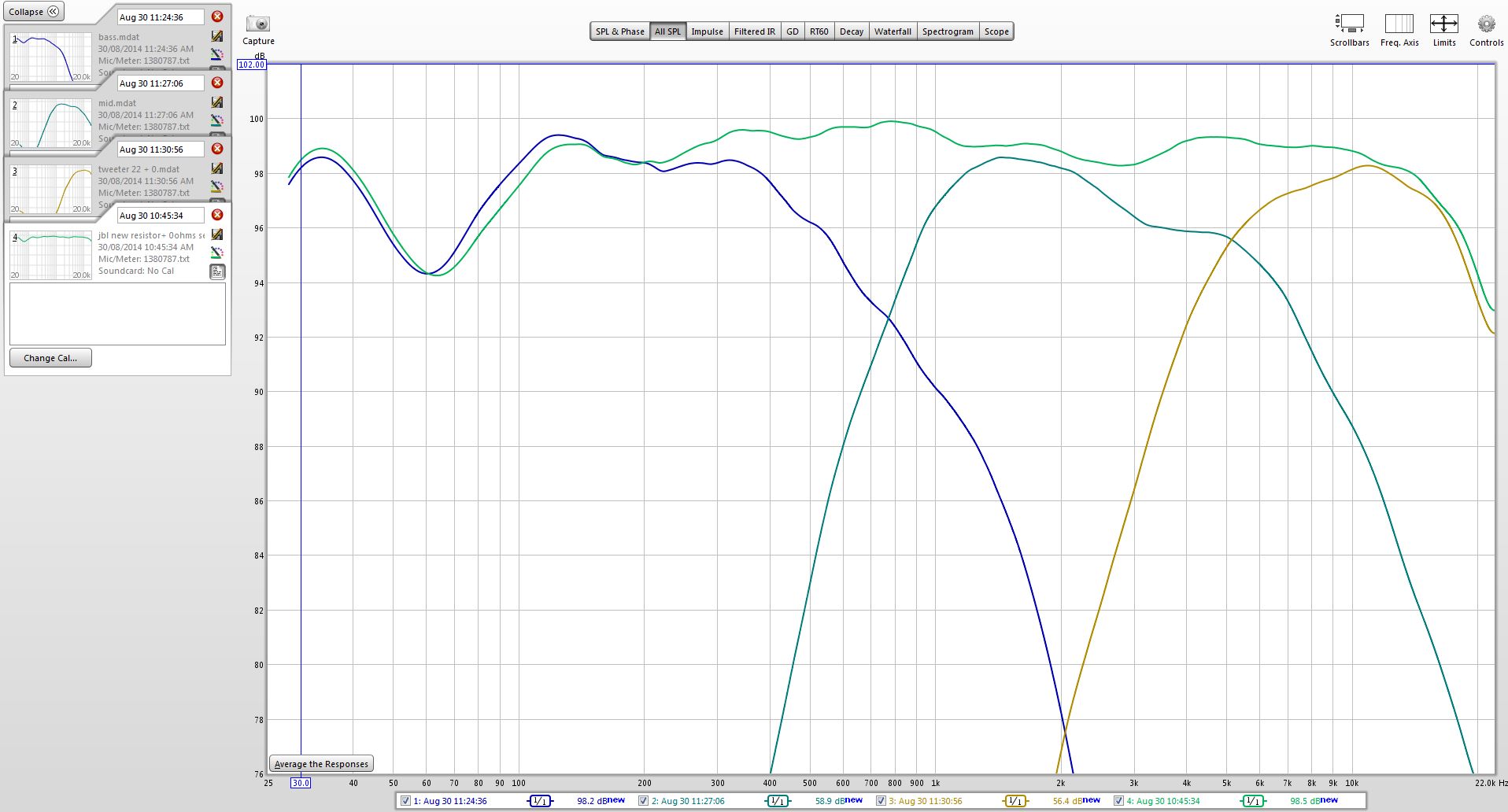Open the Filtered IR tab
The width and height of the screenshot is (1508, 812).
(754, 31)
